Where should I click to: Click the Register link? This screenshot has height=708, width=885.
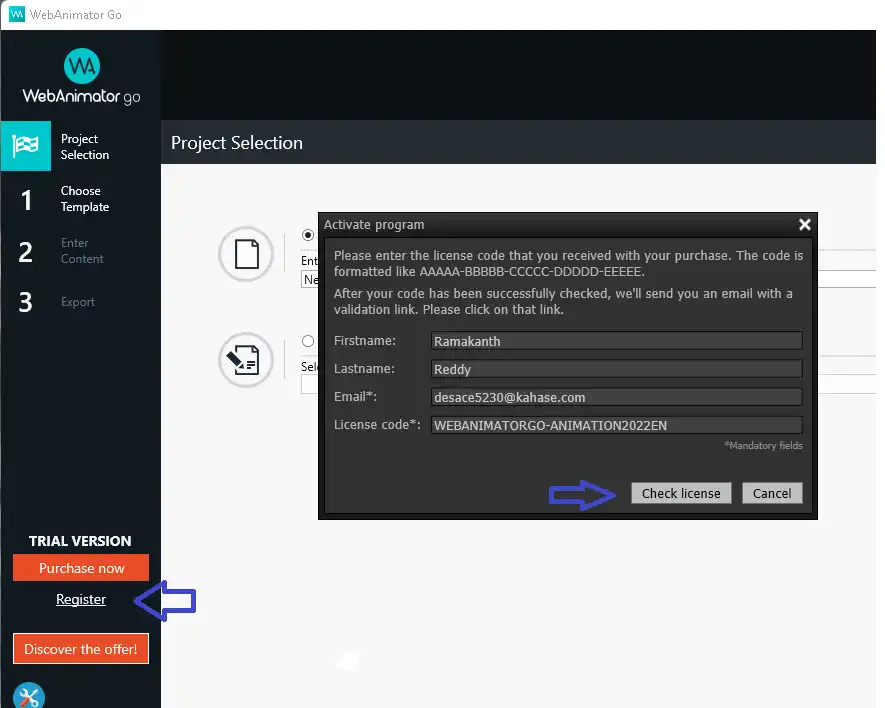point(81,599)
